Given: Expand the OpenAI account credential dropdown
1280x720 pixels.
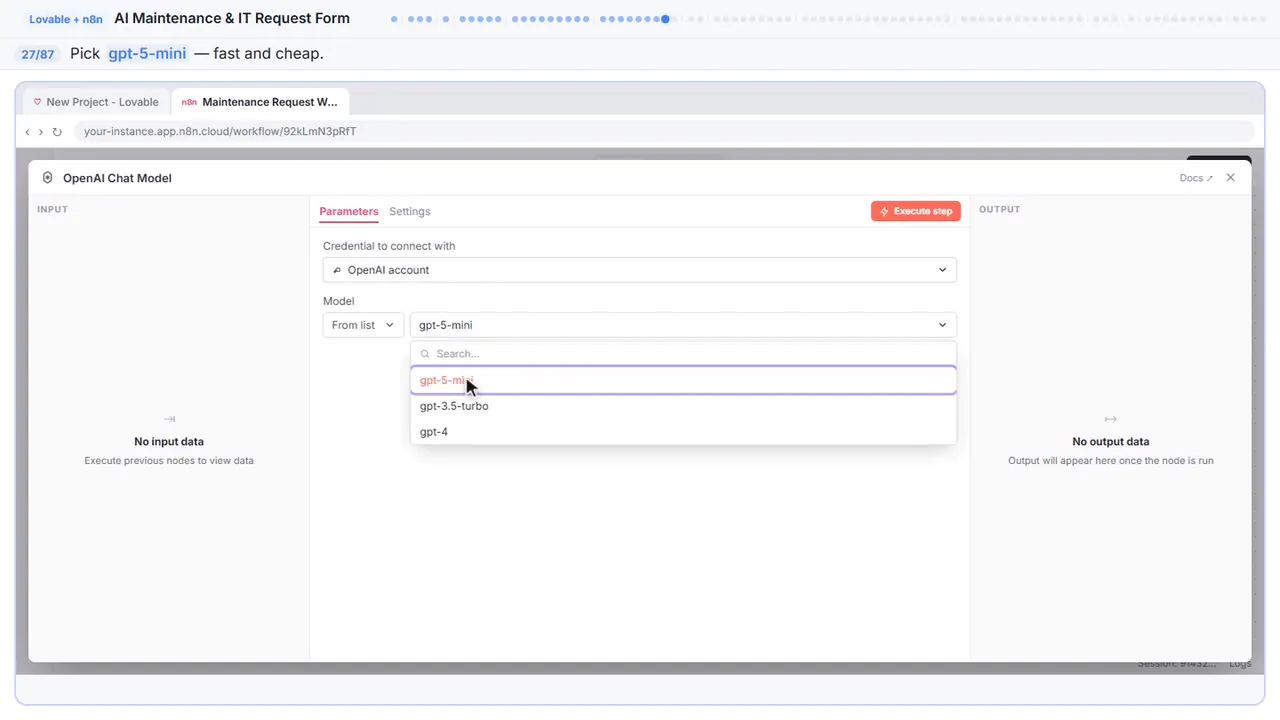Looking at the screenshot, I should coord(640,270).
